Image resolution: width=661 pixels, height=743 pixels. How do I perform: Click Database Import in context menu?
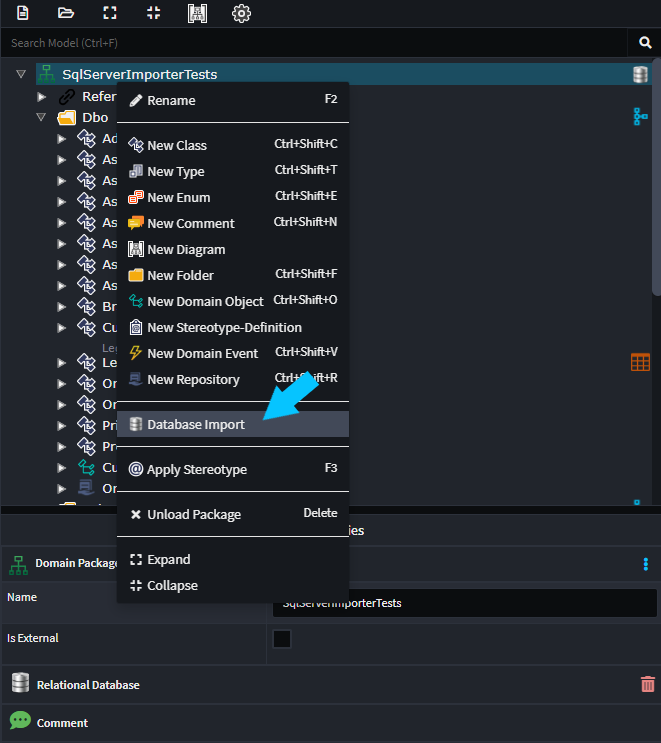point(233,424)
